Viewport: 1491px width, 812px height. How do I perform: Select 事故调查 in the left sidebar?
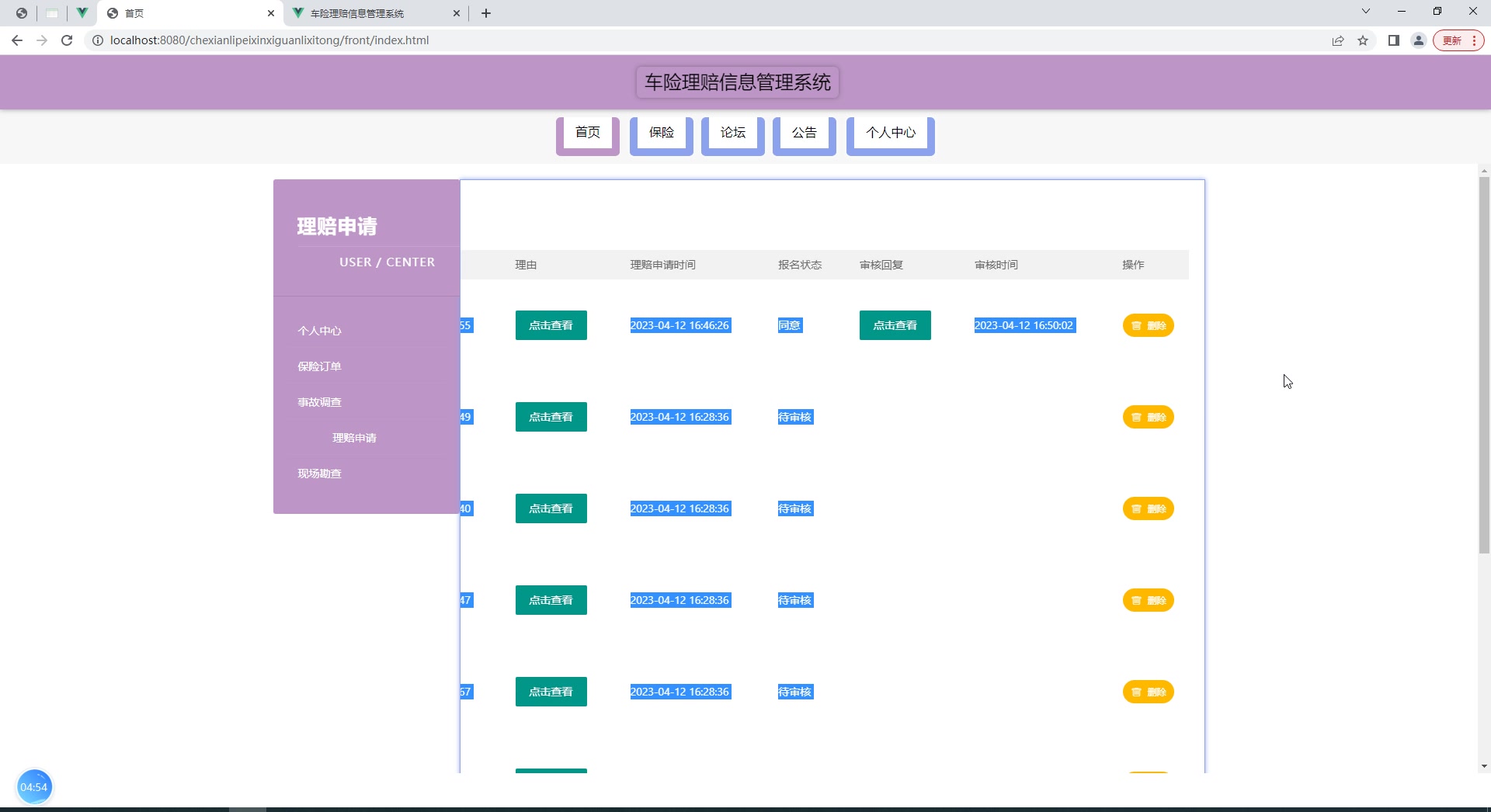(x=319, y=402)
